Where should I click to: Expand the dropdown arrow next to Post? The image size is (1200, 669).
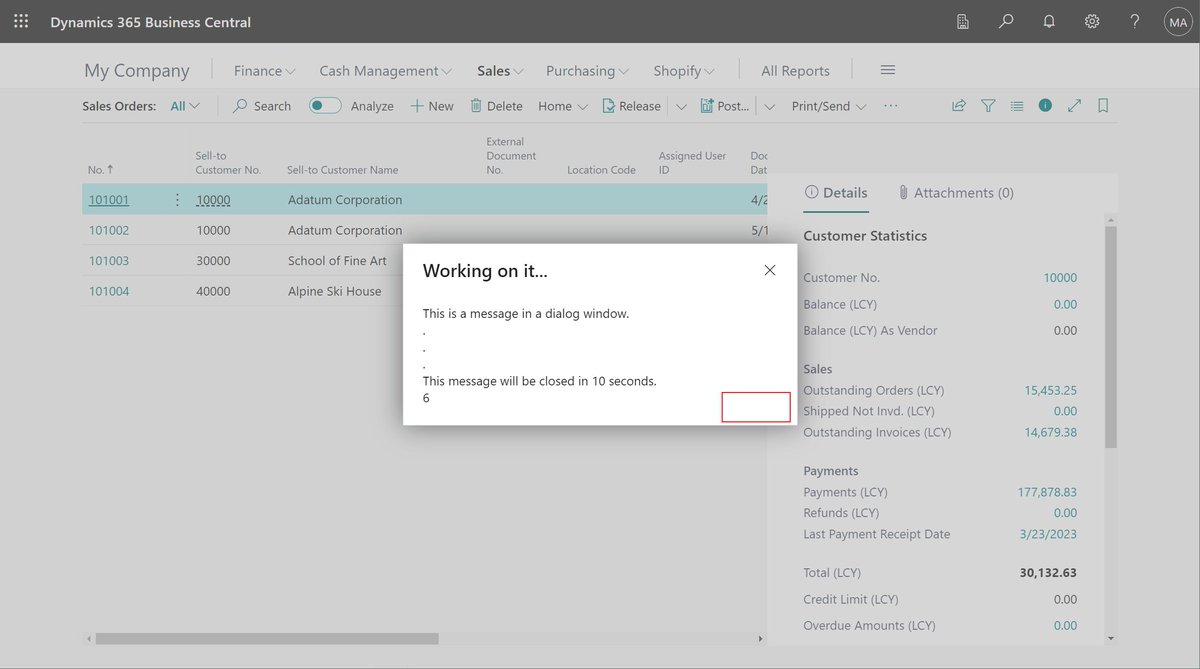point(770,106)
